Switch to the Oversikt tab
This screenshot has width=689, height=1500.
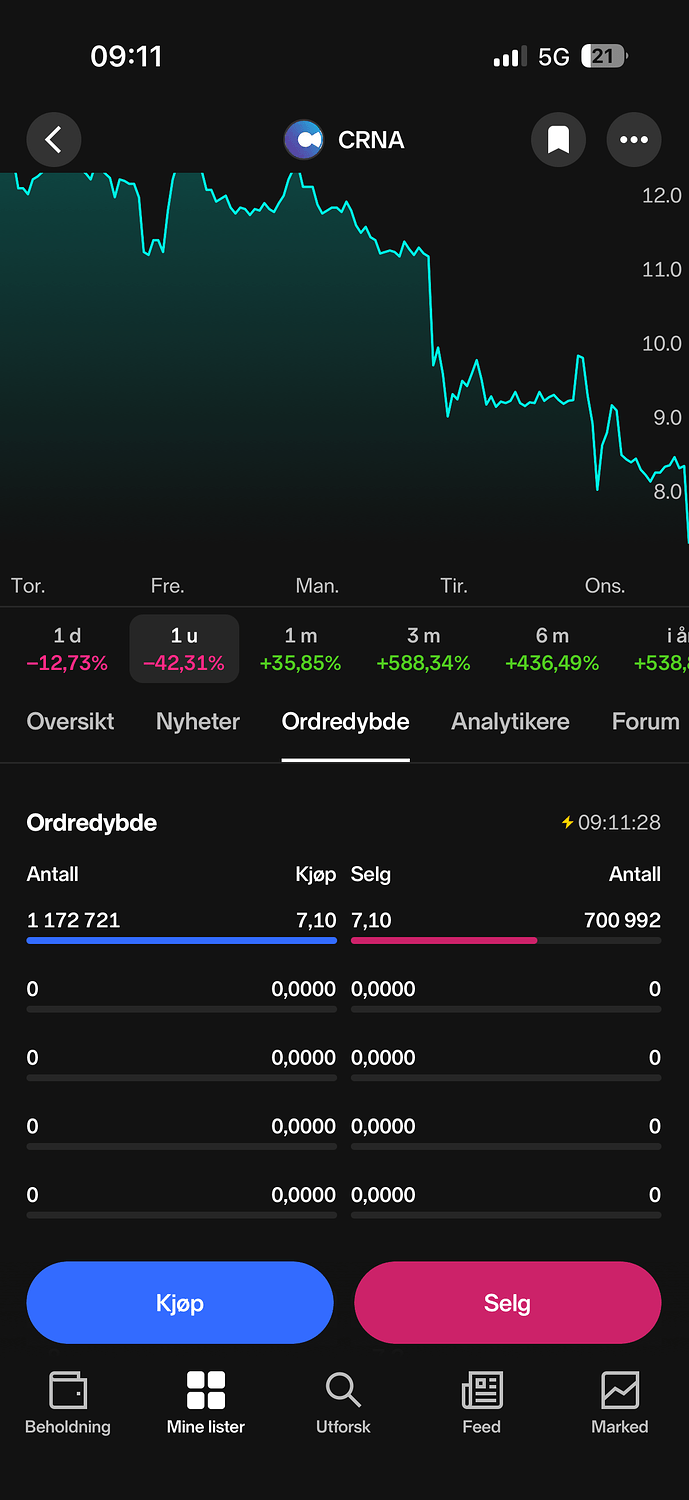[70, 722]
